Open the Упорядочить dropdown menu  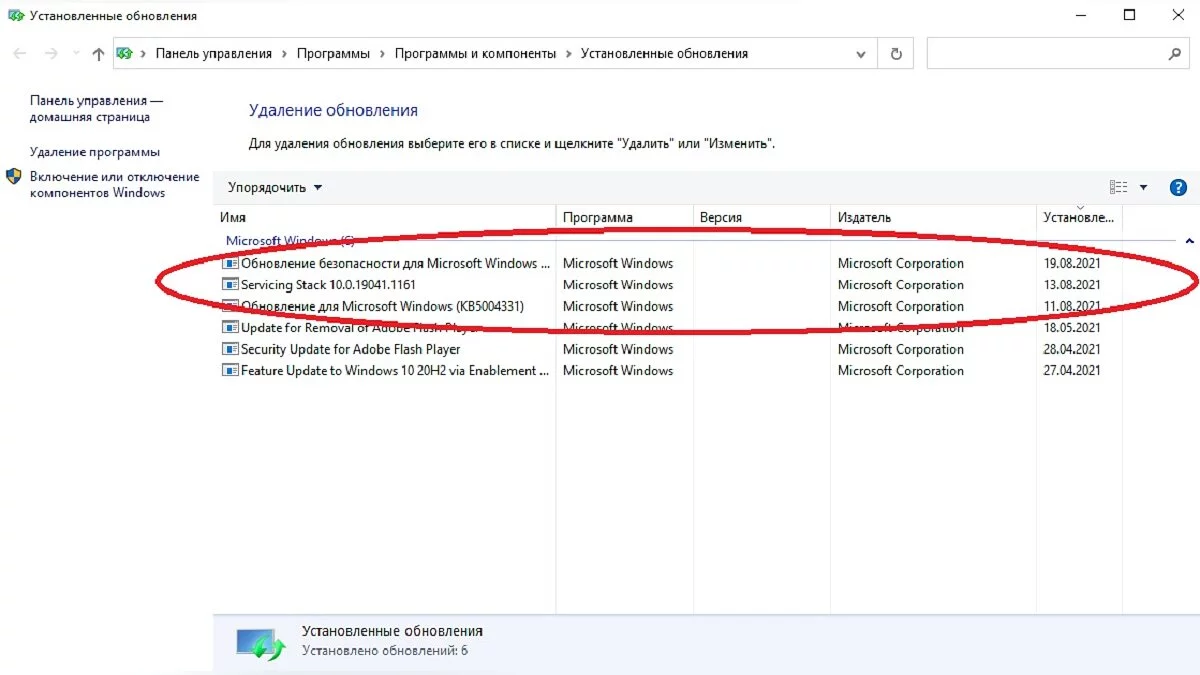[275, 187]
